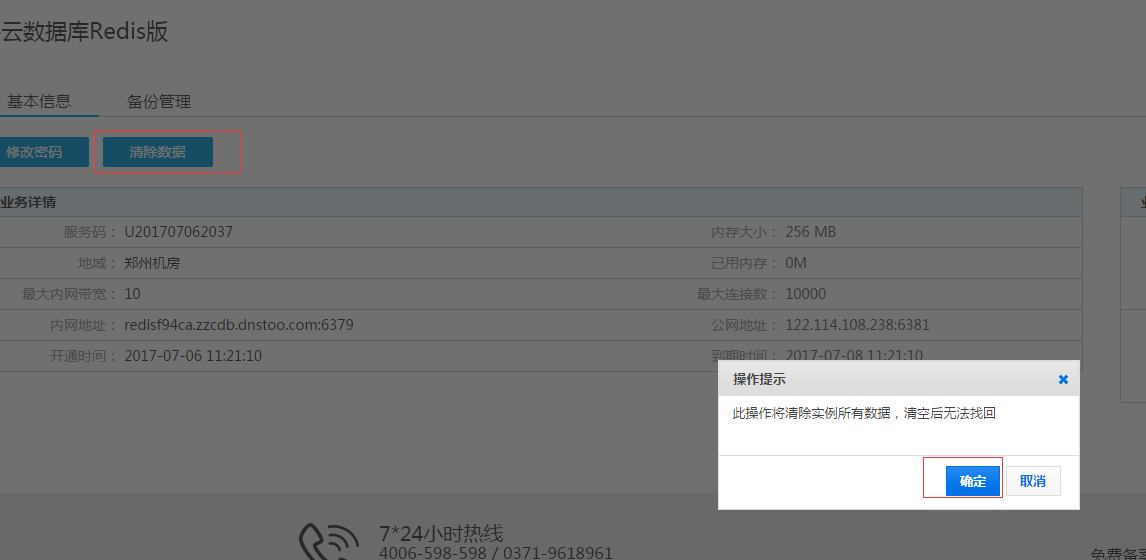The width and height of the screenshot is (1146, 560).
Task: Confirm with the 确定 button
Action: coord(972,481)
